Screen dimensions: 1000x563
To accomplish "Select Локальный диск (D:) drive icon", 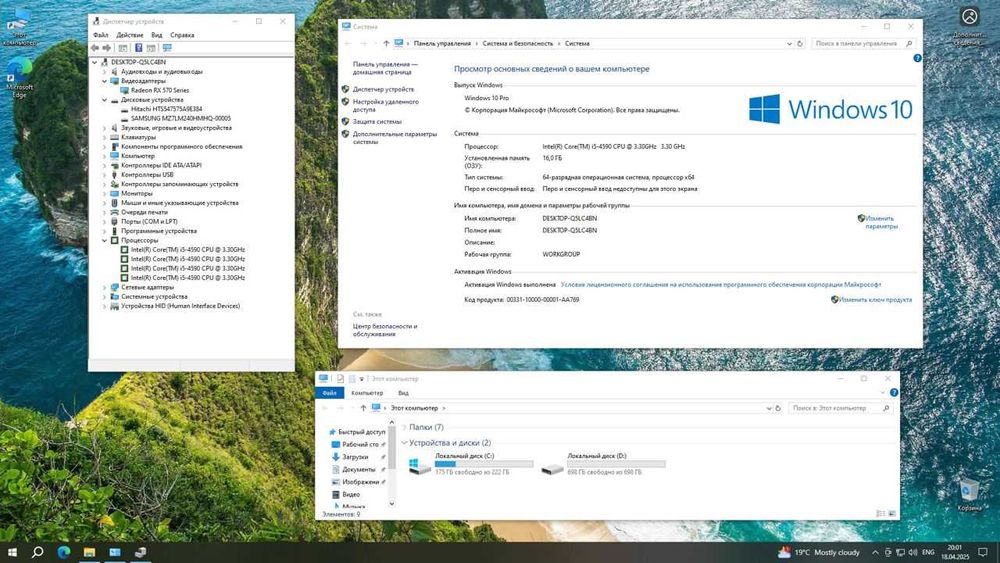I will 552,469.
